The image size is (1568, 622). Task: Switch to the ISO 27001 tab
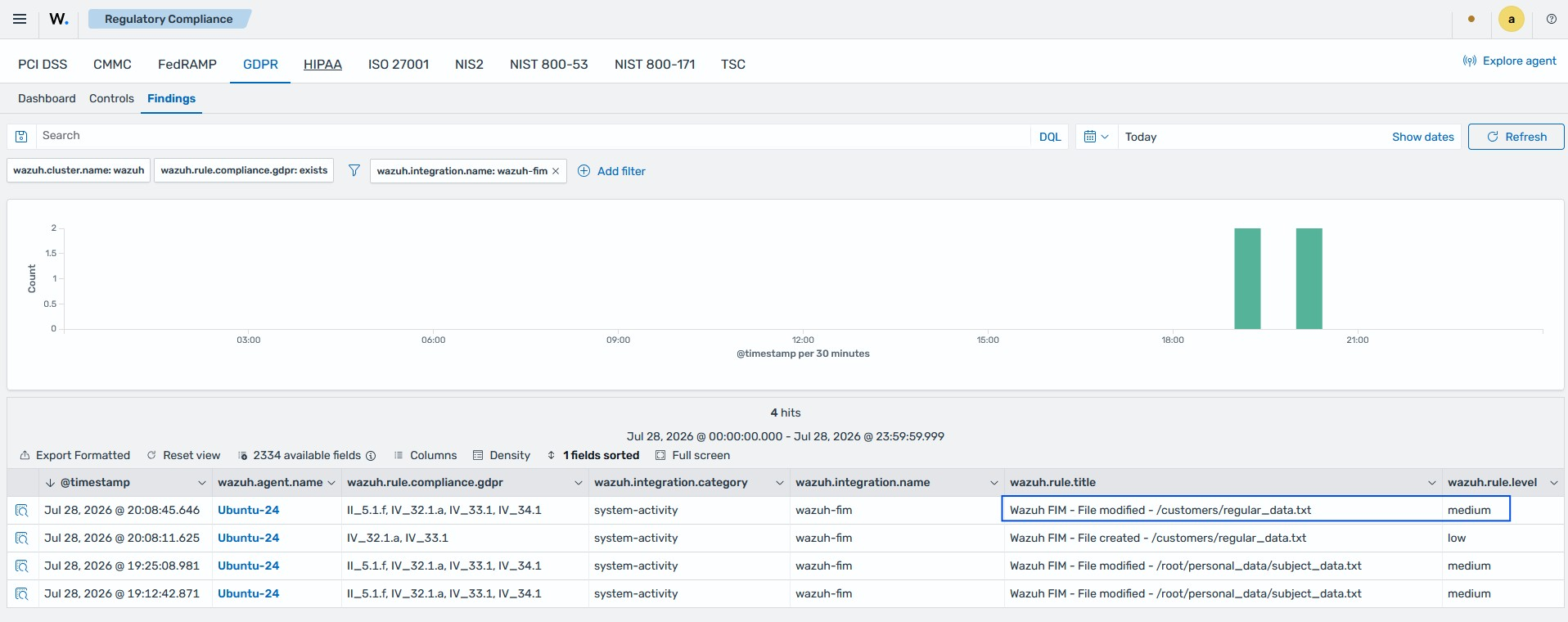pyautogui.click(x=399, y=64)
